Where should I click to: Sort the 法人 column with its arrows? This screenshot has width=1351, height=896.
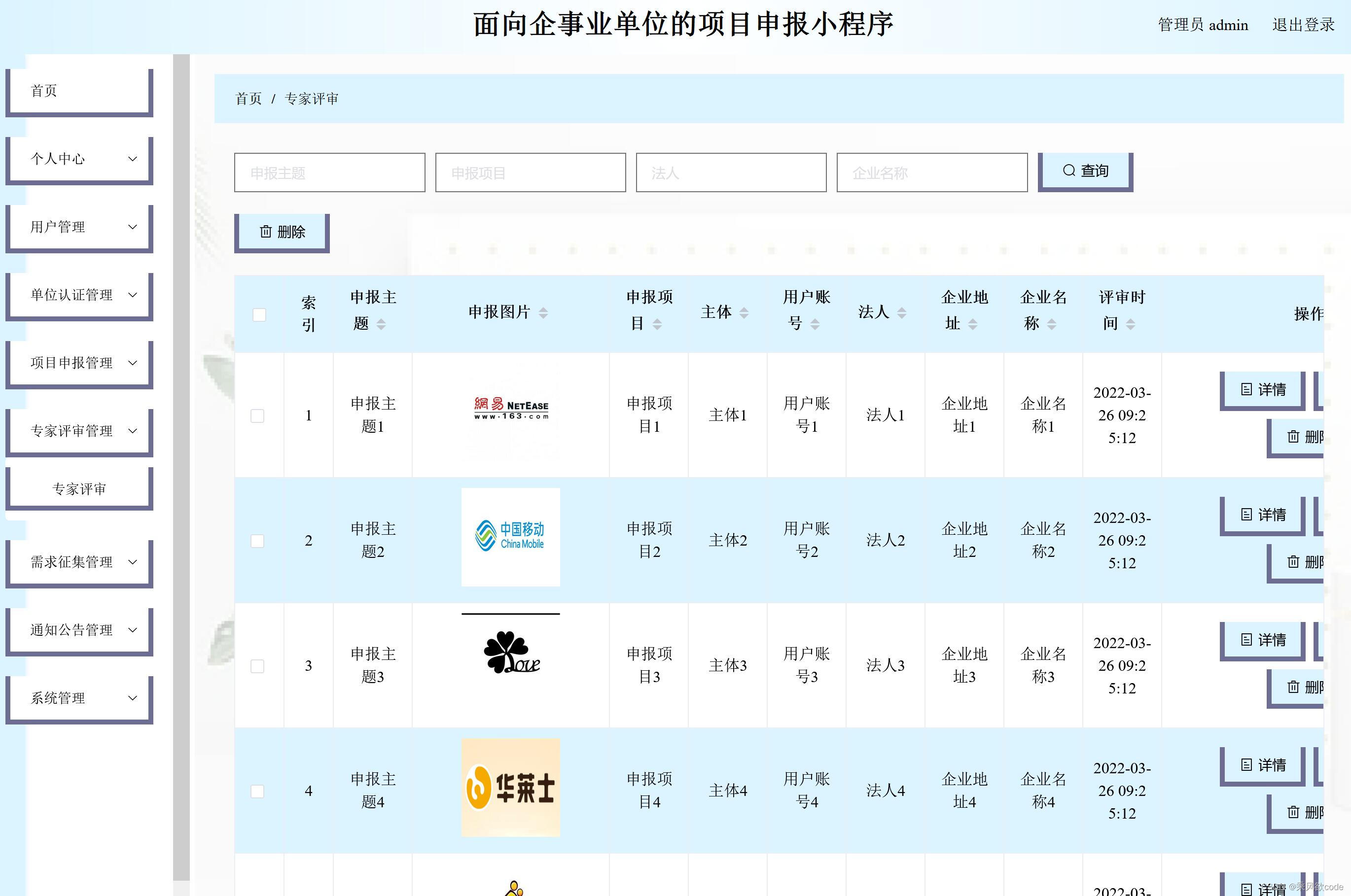(x=902, y=312)
